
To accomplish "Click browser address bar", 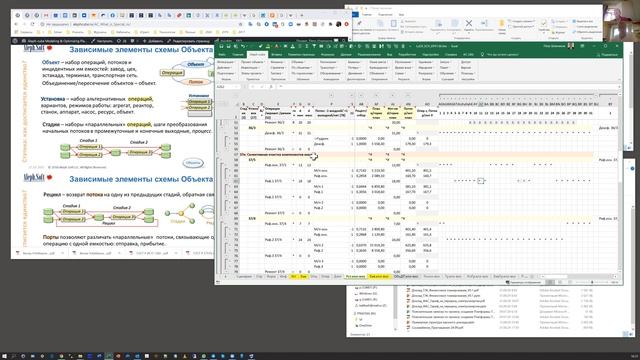I will click(139, 24).
